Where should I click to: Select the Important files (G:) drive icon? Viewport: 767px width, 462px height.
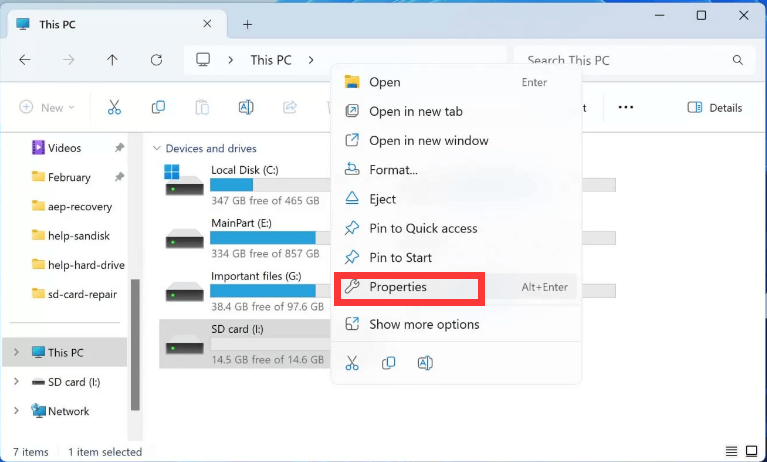click(184, 291)
